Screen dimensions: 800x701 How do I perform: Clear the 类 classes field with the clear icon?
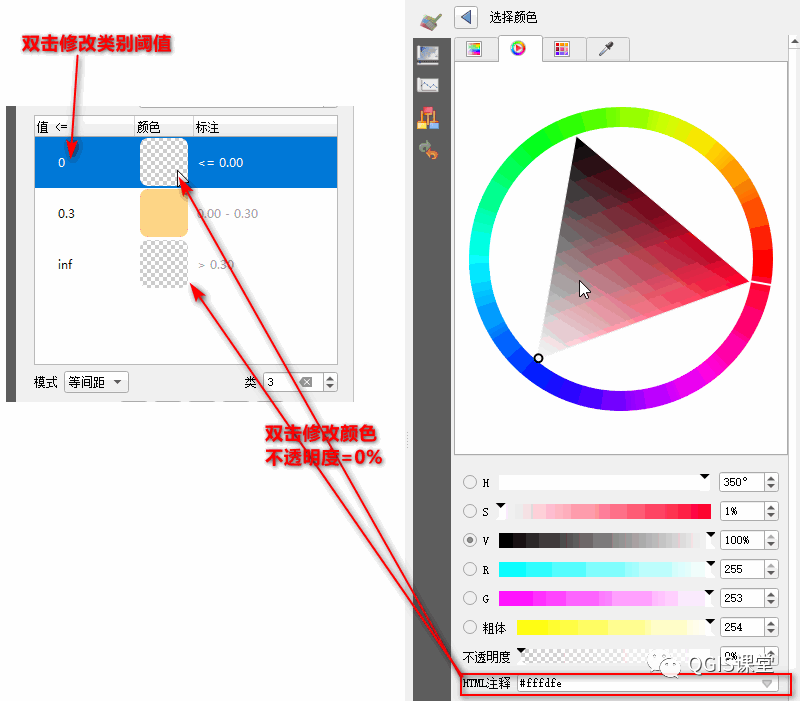point(306,382)
